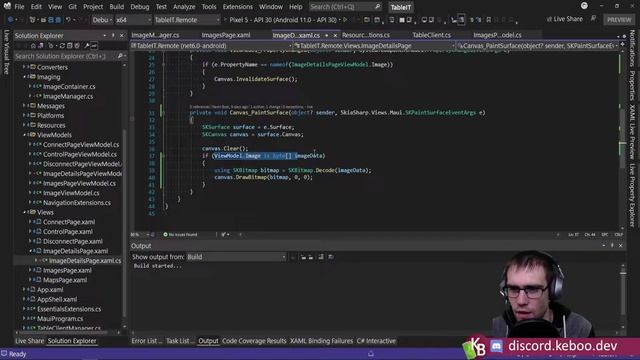Collapse the Views folder

[24, 212]
